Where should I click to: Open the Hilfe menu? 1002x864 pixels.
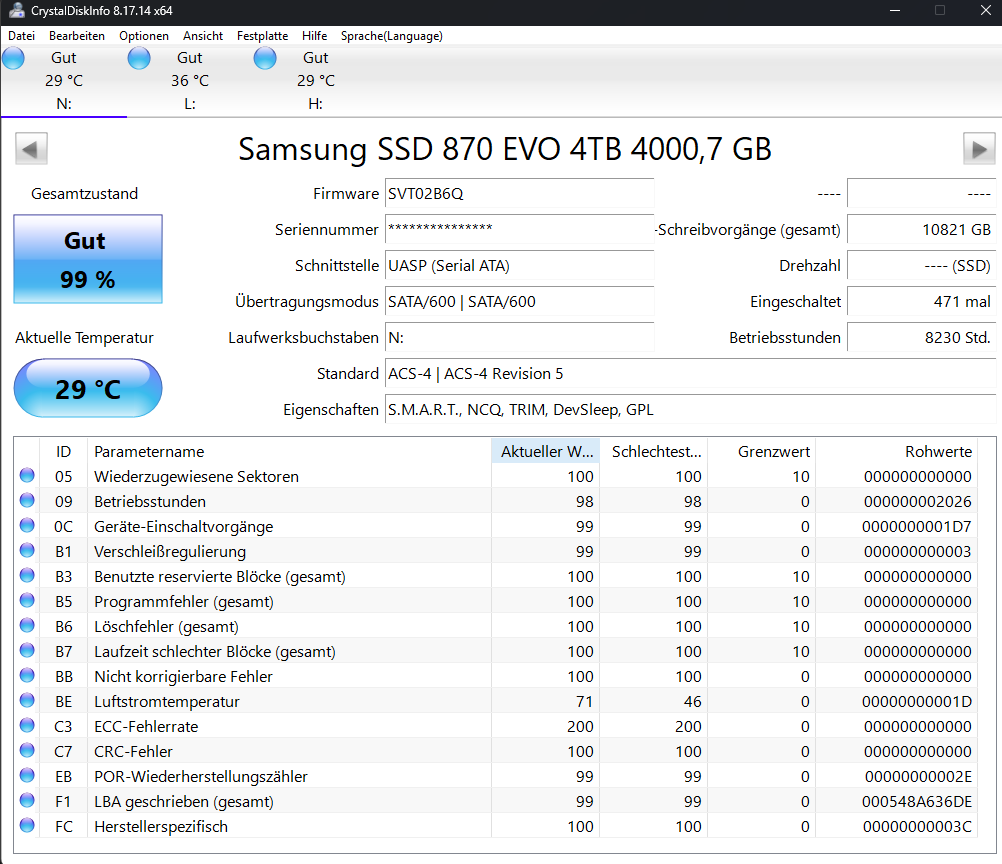point(314,36)
